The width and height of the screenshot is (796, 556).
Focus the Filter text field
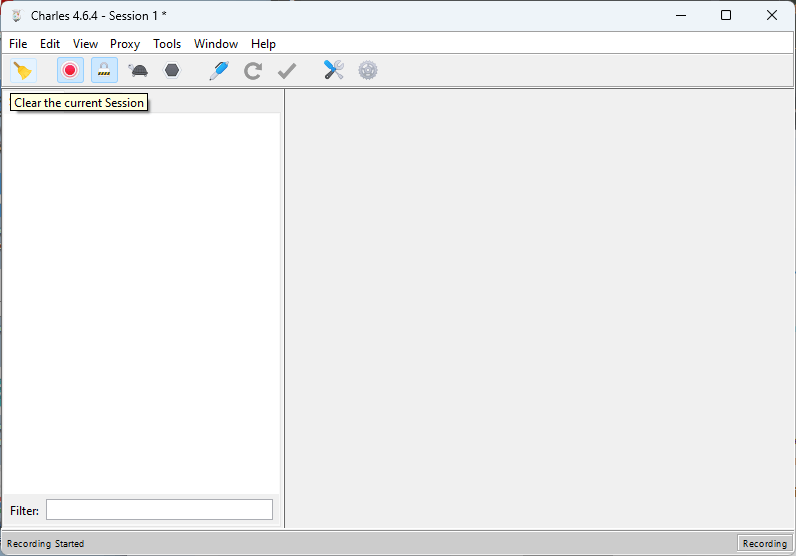click(159, 510)
